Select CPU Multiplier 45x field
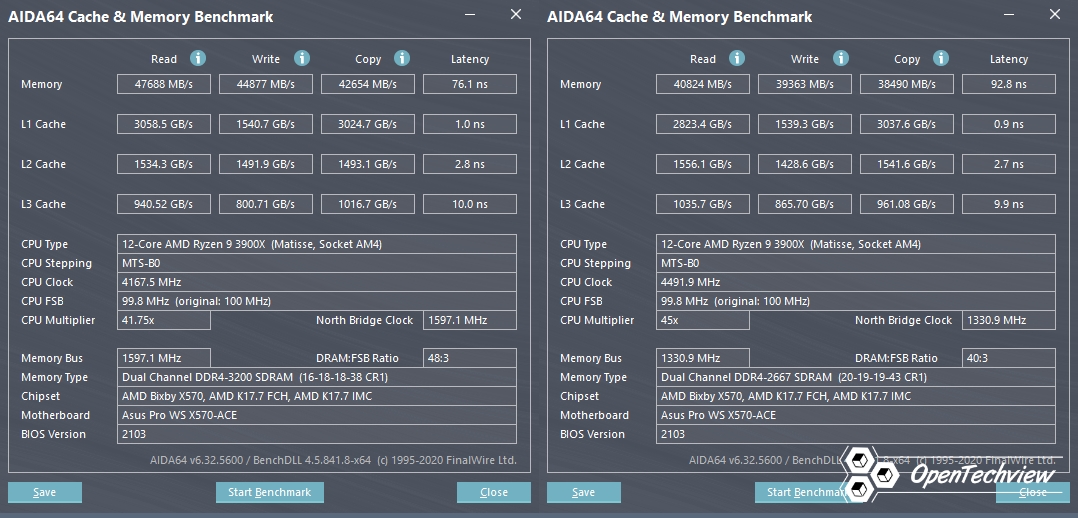The width and height of the screenshot is (1078, 518). click(x=703, y=321)
